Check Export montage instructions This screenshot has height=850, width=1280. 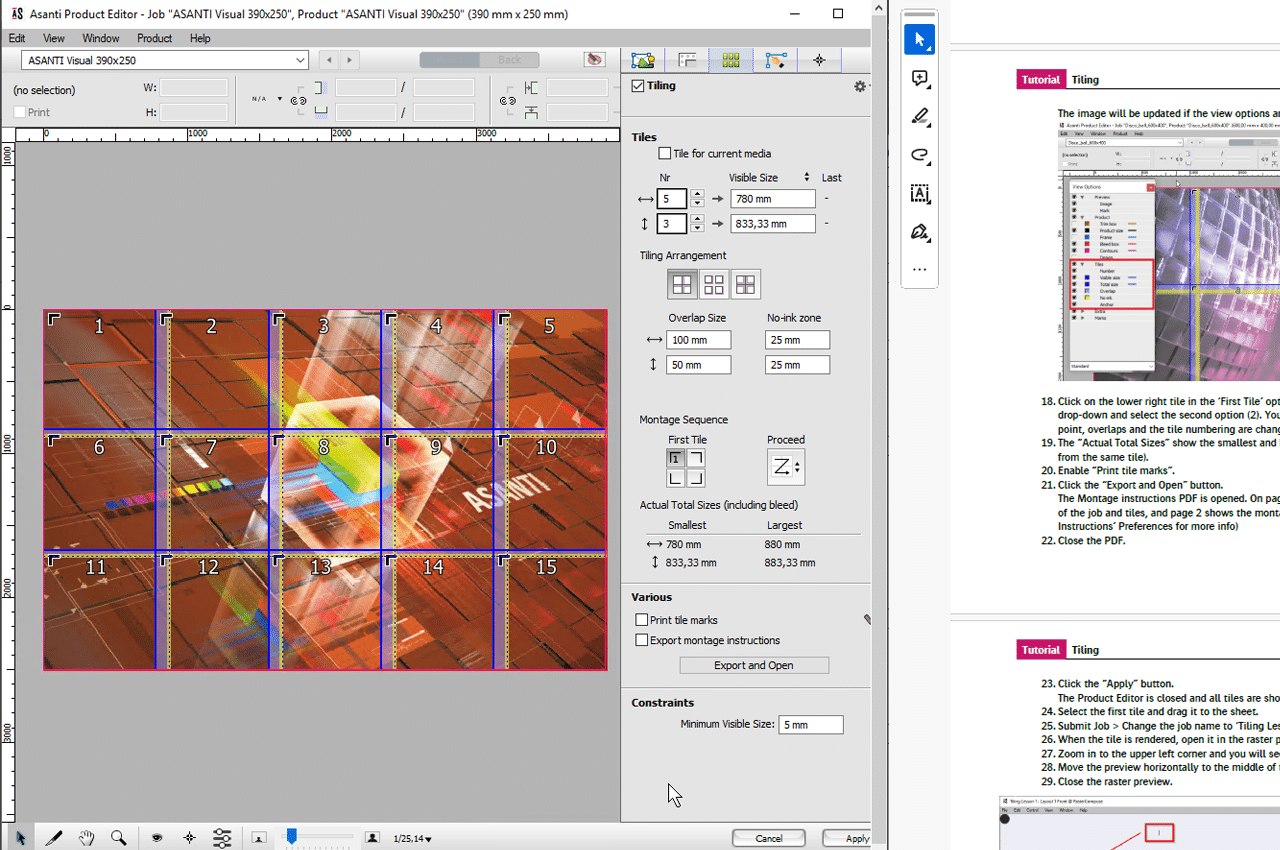[641, 640]
